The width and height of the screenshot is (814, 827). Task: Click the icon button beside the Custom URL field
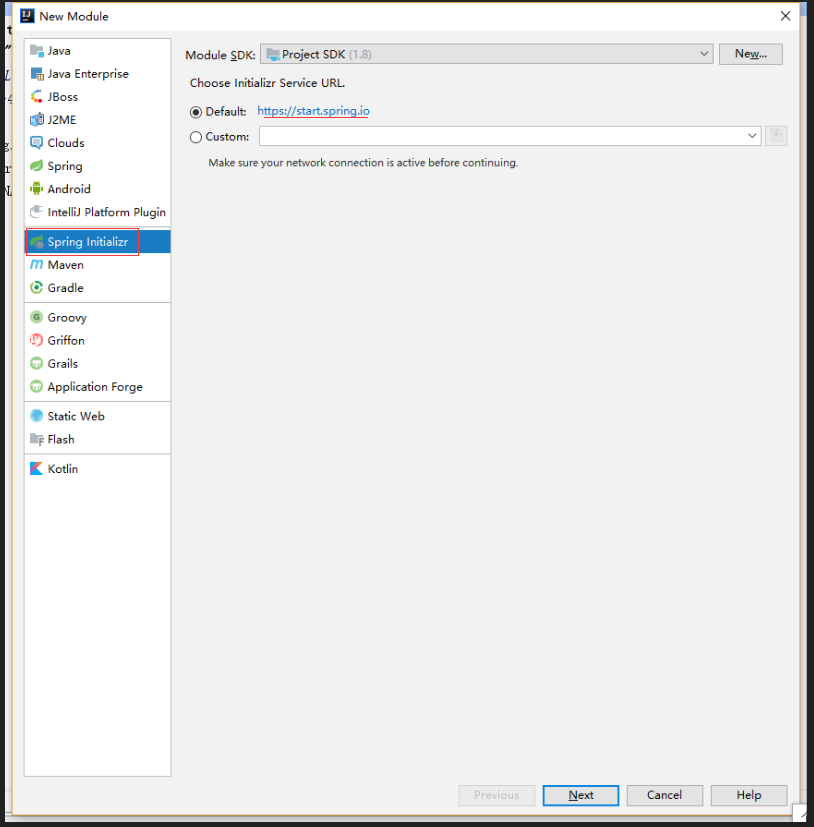776,136
